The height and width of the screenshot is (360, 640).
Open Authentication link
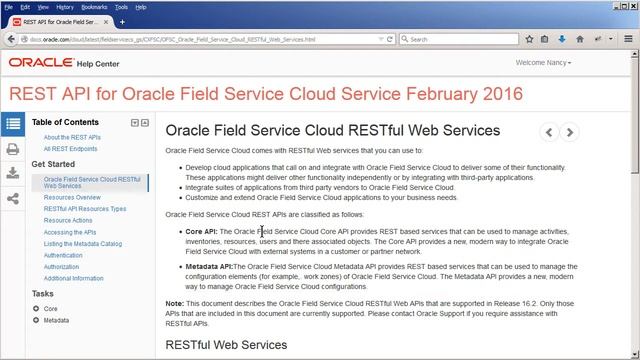point(63,255)
